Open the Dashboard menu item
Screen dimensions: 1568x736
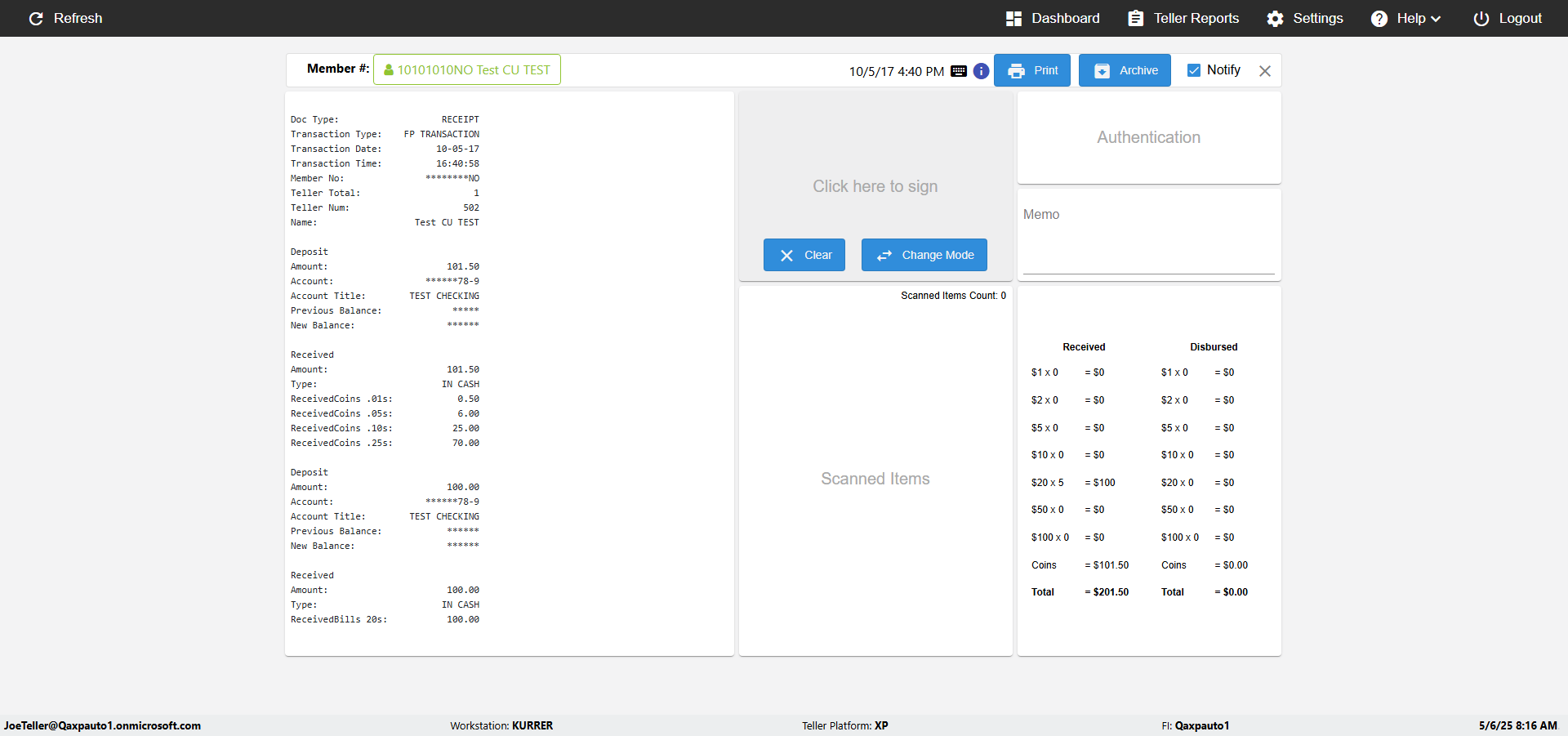point(1053,18)
